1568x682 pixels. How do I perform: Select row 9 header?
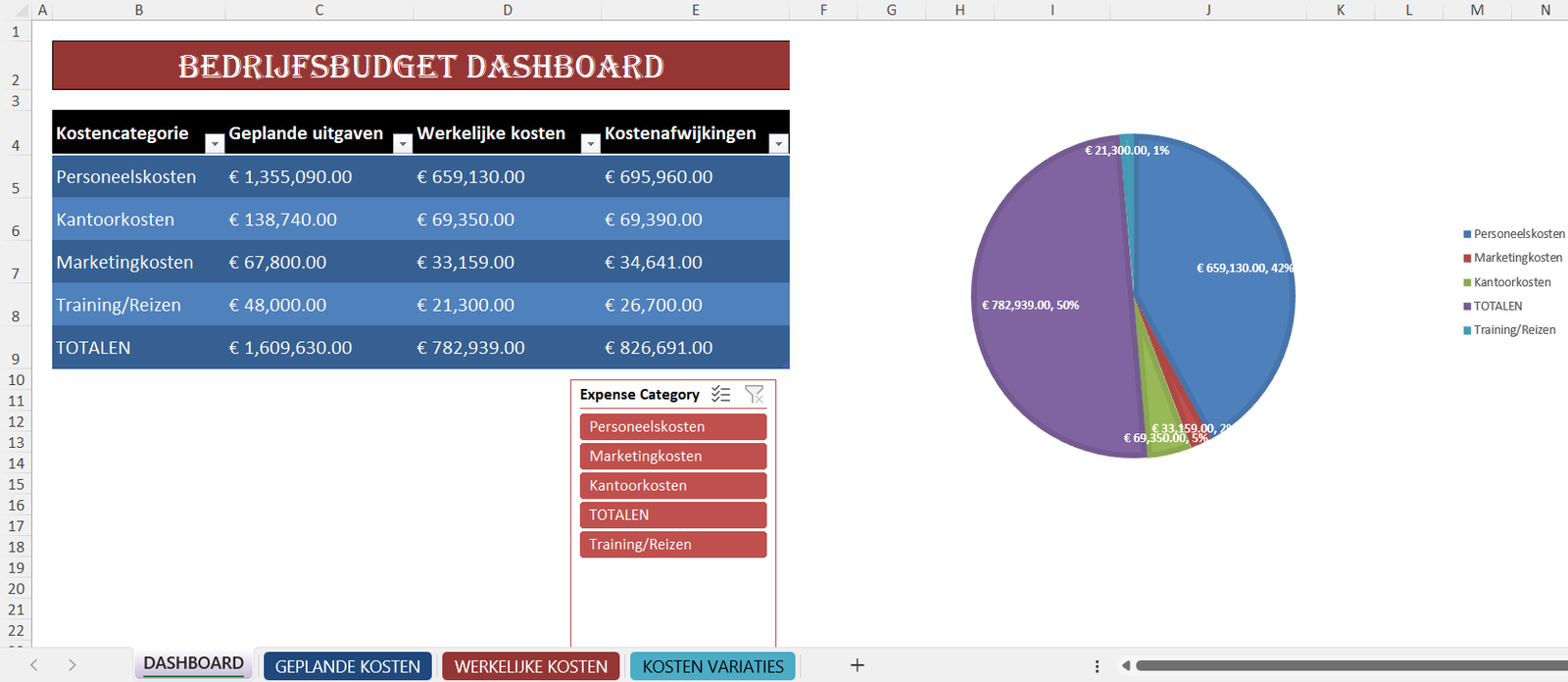point(16,347)
